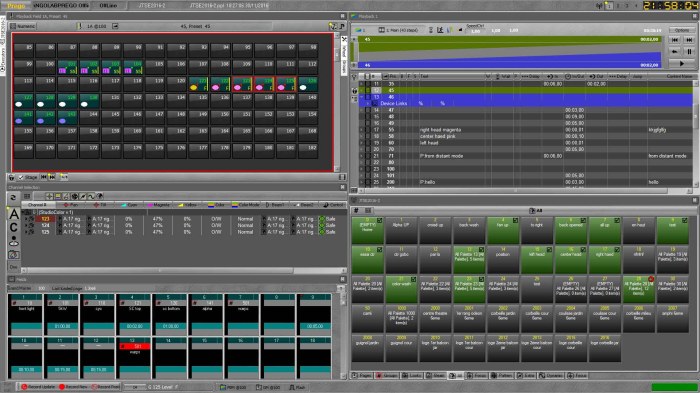
Task: Open the Pan parameter tab
Action: 71,205
